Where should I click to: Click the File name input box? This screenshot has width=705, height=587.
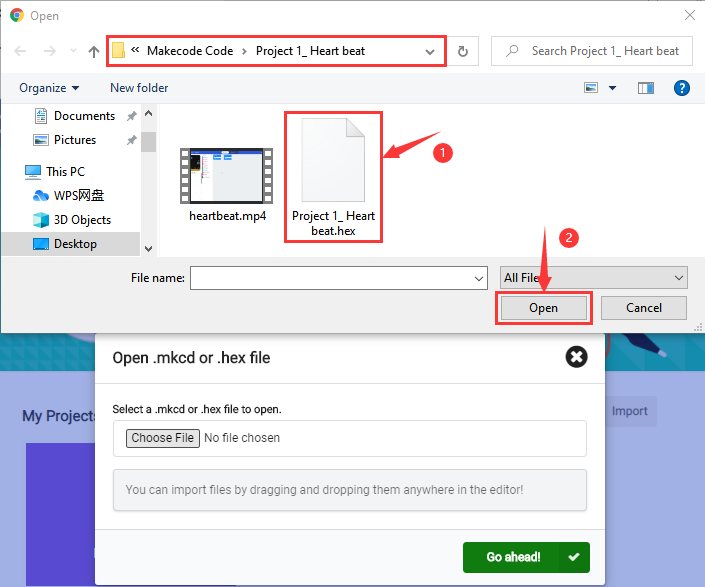pos(332,278)
